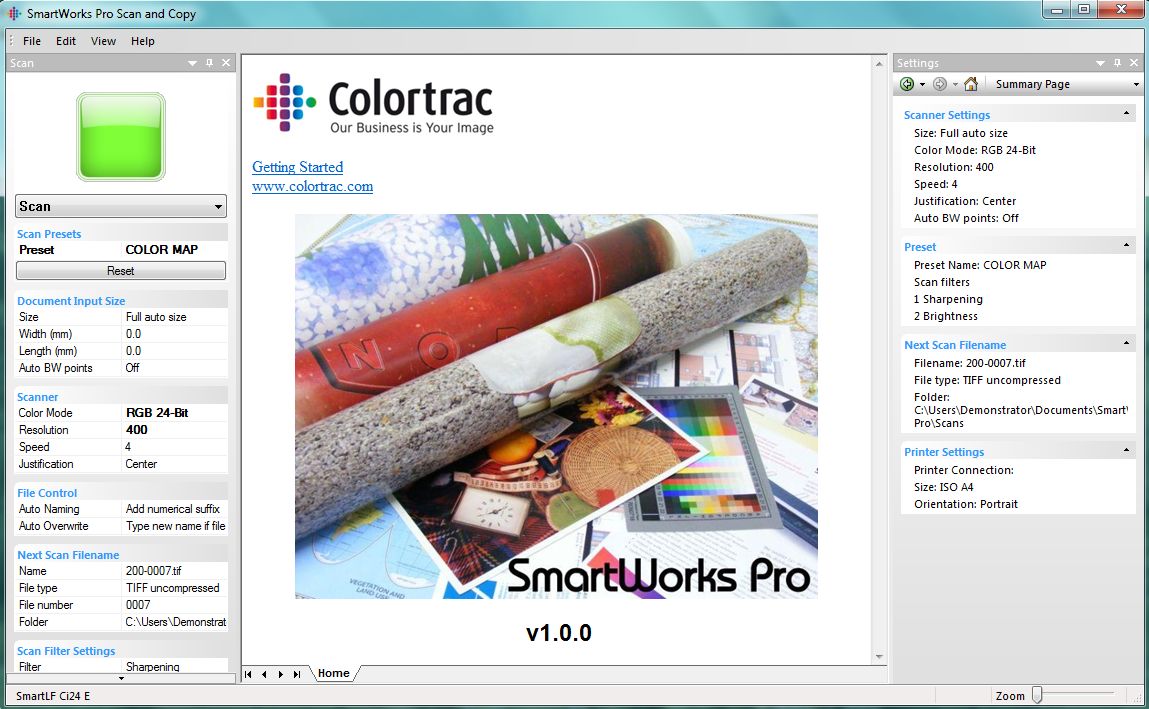Viewport: 1149px width, 709px height.
Task: Click Size: ISO A4 in Printer Settings
Action: [943, 487]
